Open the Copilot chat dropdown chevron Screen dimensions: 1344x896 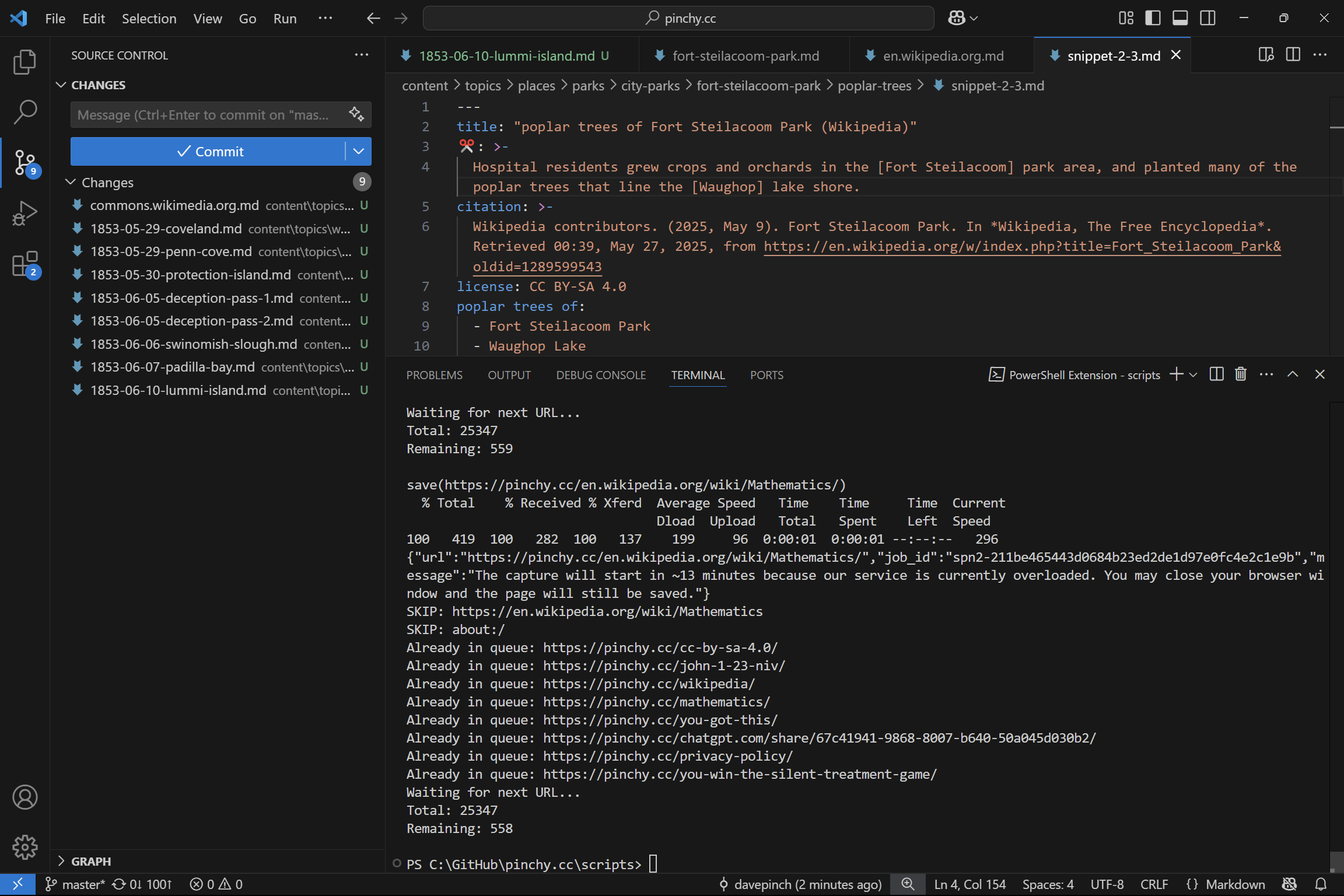click(974, 19)
